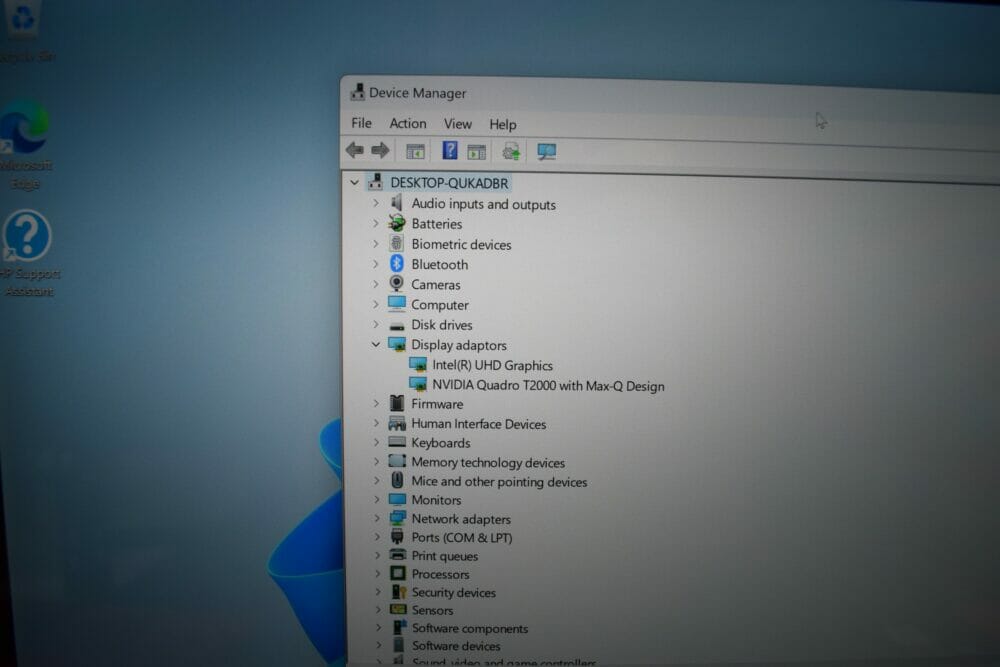The width and height of the screenshot is (1000, 667).
Task: Click the Memory technology devices icon
Action: point(397,460)
